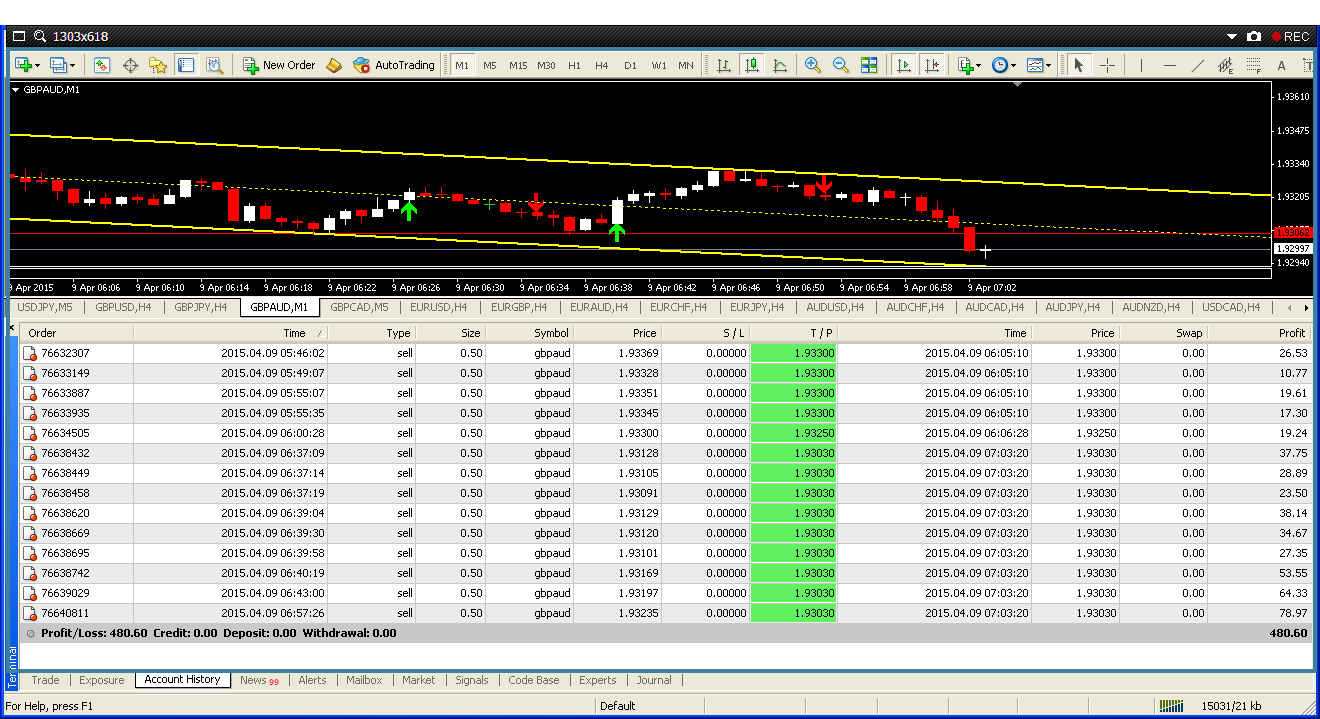
Task: Switch to the H4 timeframe
Action: 601,65
